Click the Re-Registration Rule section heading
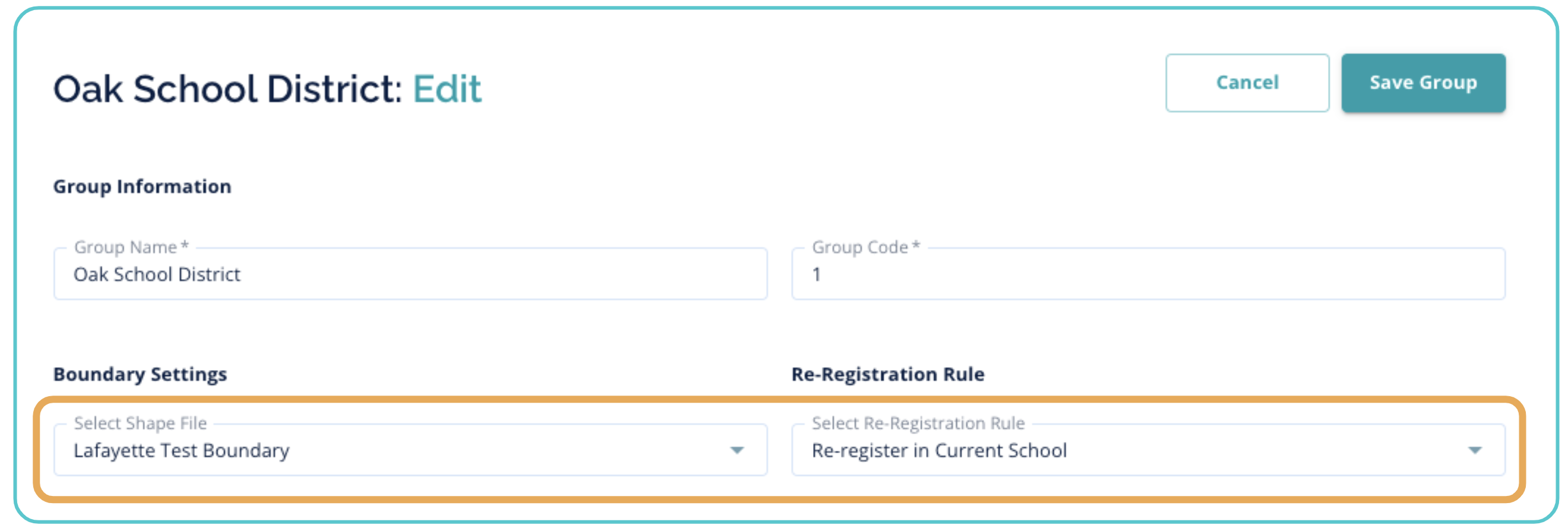Screen dimensions: 1568x531 (x=887, y=374)
